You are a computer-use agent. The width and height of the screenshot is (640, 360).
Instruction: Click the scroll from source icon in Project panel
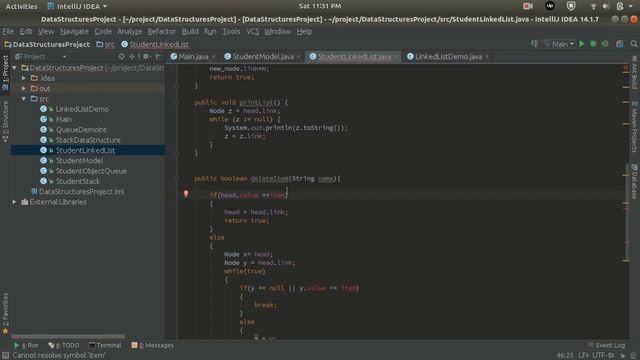pos(122,56)
